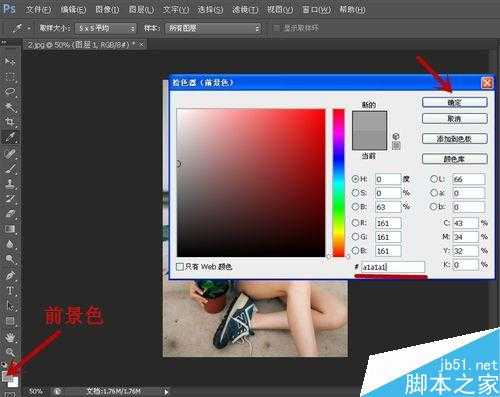
Task: Select the Eraser tool
Action: [x=10, y=214]
